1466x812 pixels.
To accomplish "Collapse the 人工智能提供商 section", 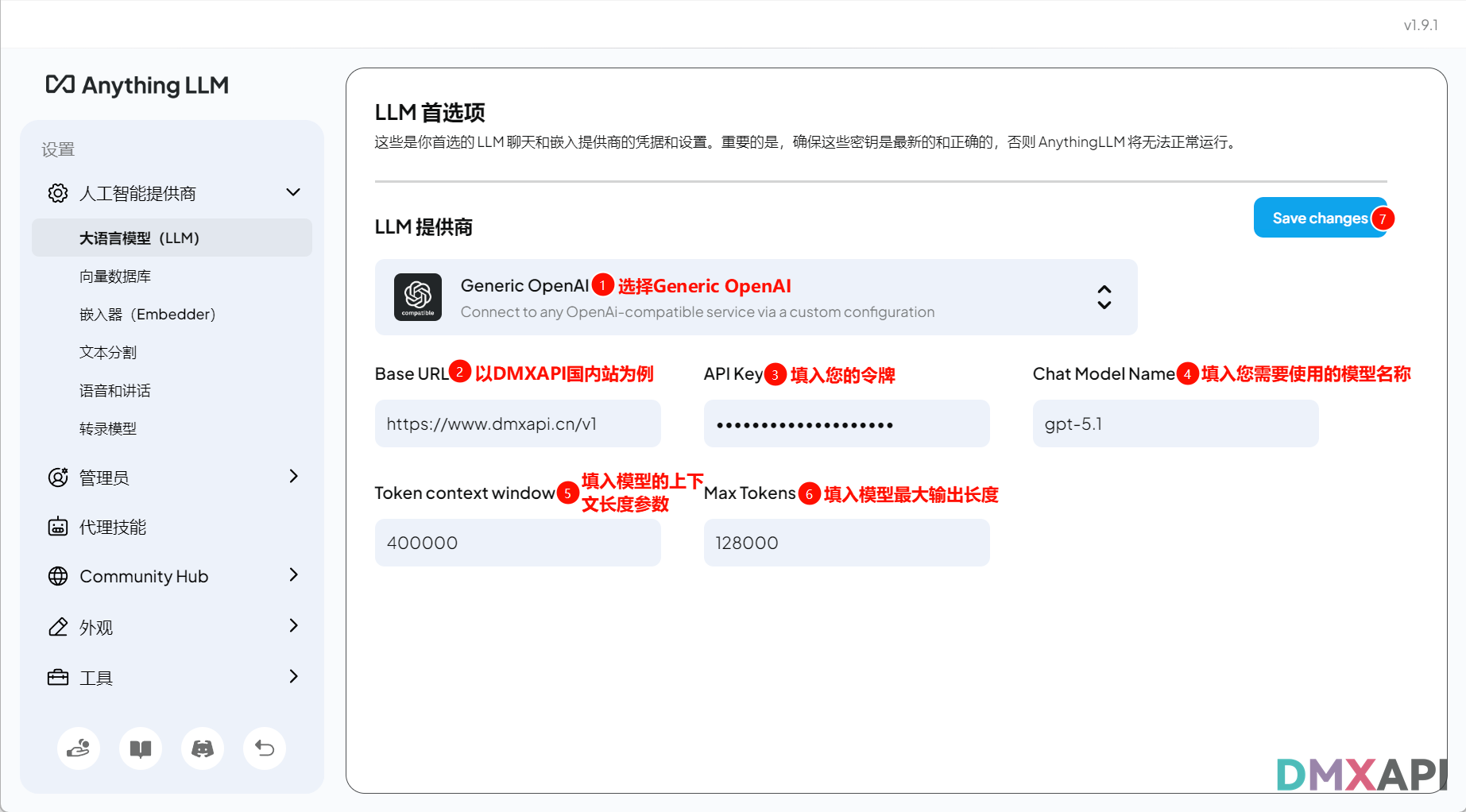I will pos(293,192).
